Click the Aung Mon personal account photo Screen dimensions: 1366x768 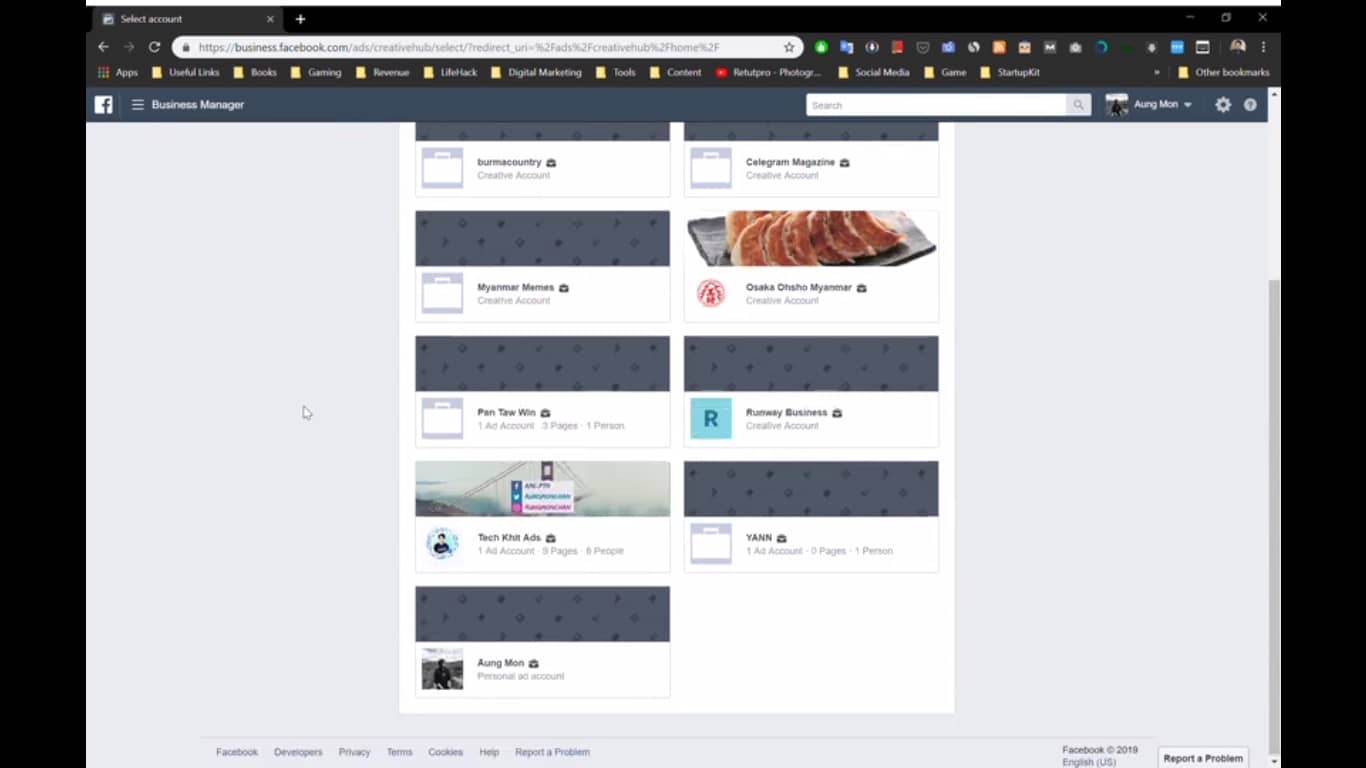(442, 669)
